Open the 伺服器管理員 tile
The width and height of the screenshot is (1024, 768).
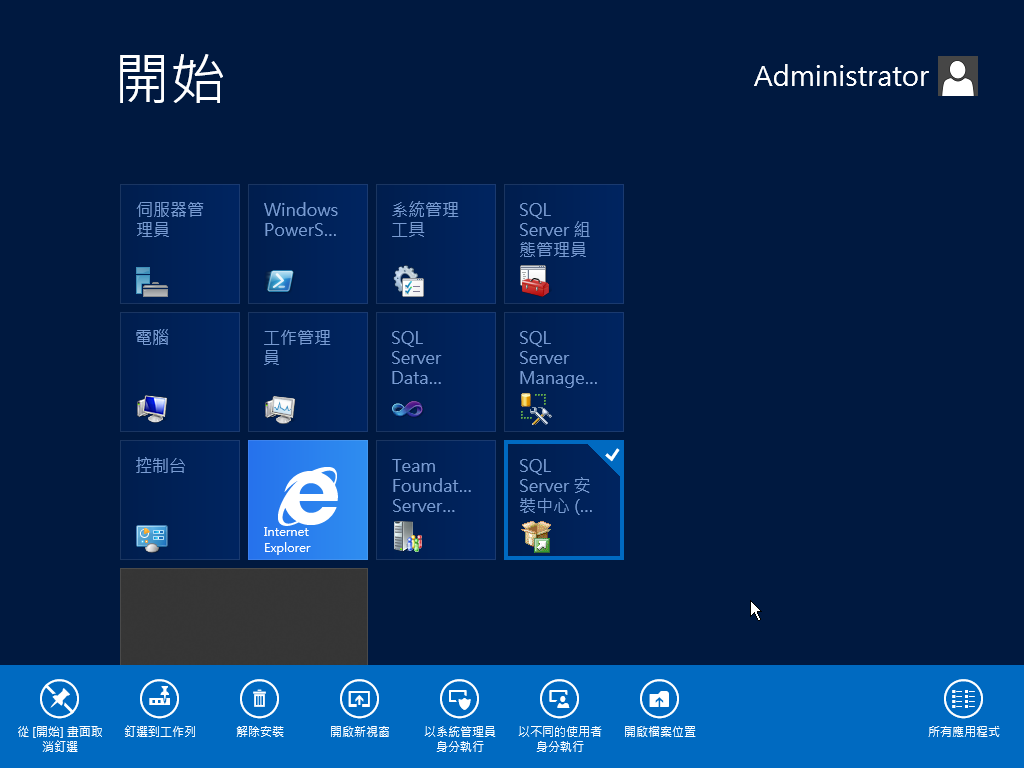coord(180,244)
